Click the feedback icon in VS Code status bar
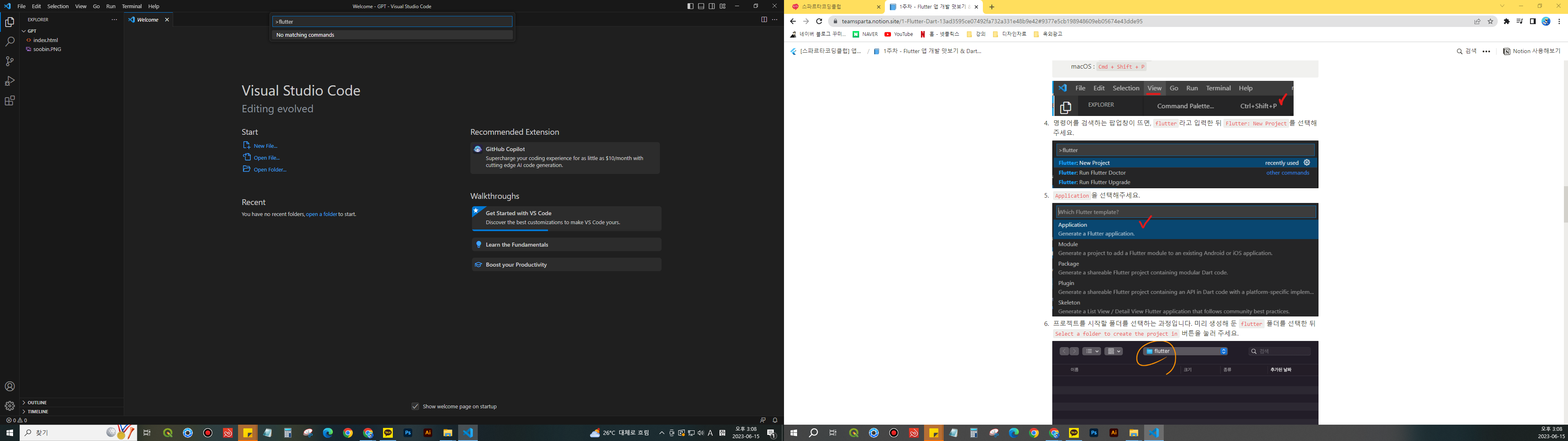 [x=763, y=420]
